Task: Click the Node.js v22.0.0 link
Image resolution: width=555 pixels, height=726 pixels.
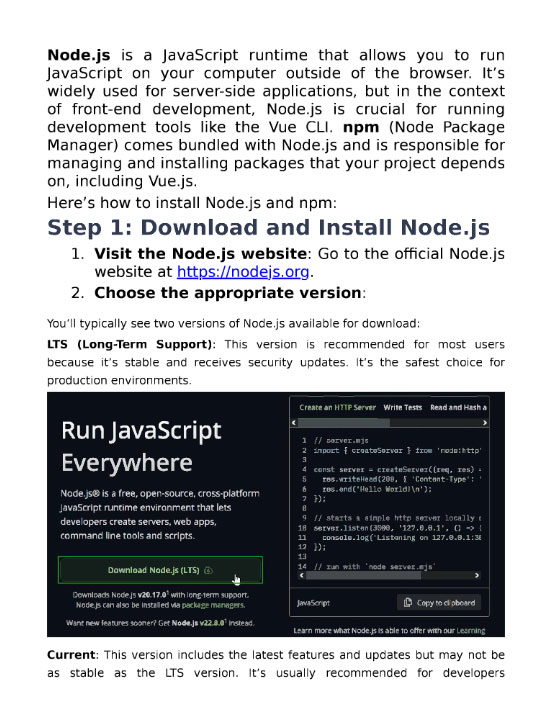Action: (x=199, y=623)
